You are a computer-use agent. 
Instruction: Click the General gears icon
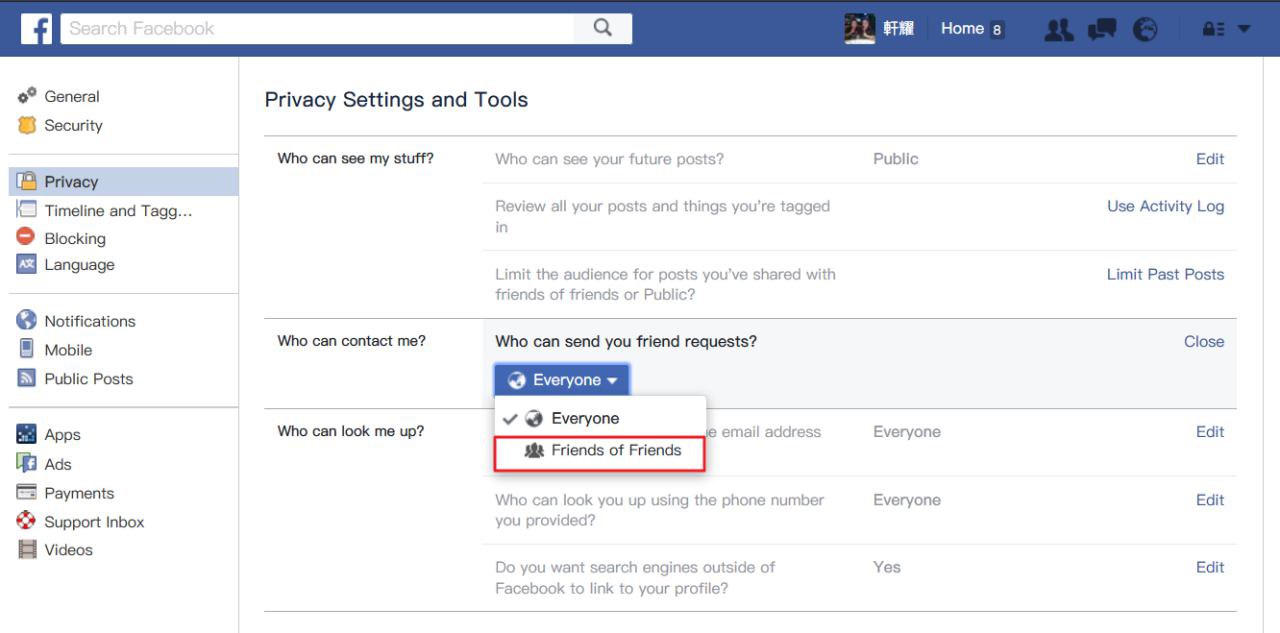tap(27, 96)
